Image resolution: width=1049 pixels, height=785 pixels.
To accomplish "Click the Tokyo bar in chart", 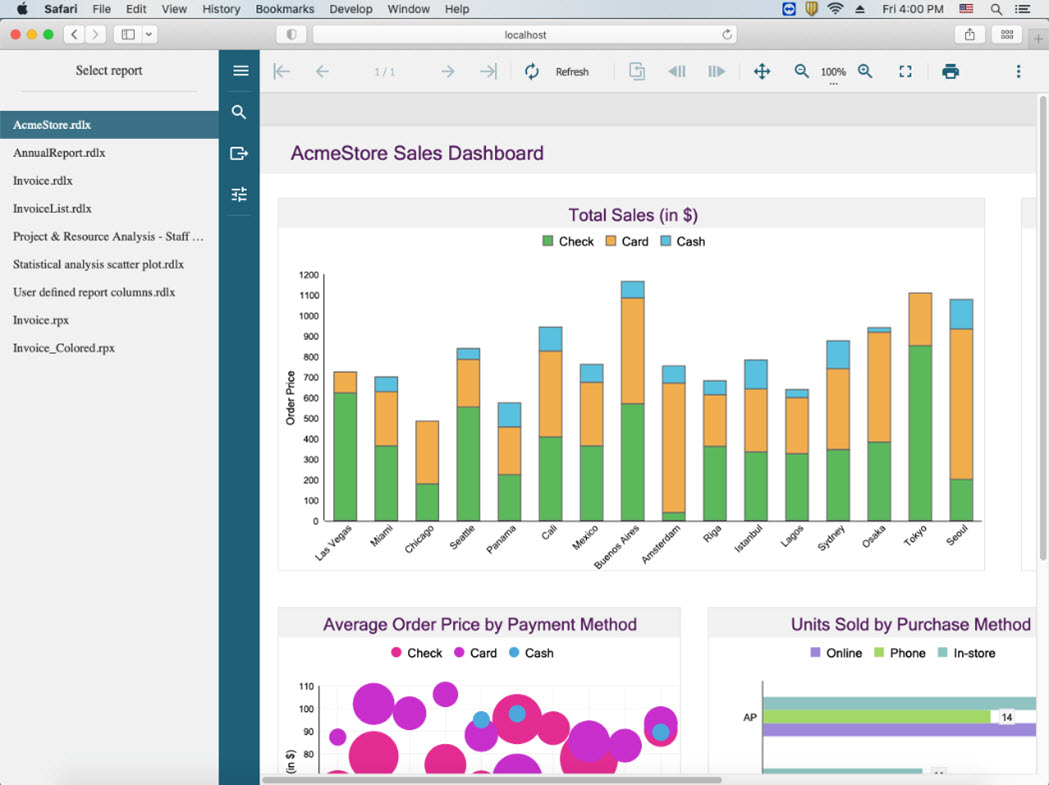I will (x=920, y=406).
